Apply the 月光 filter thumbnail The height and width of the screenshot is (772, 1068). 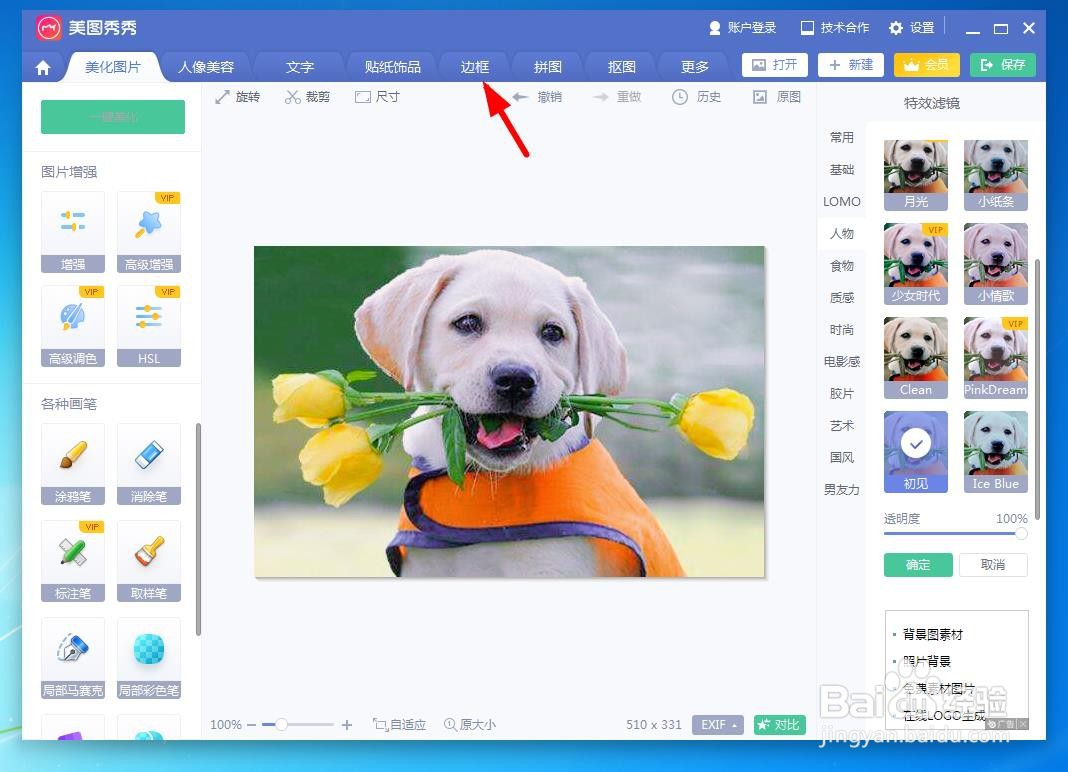click(916, 175)
